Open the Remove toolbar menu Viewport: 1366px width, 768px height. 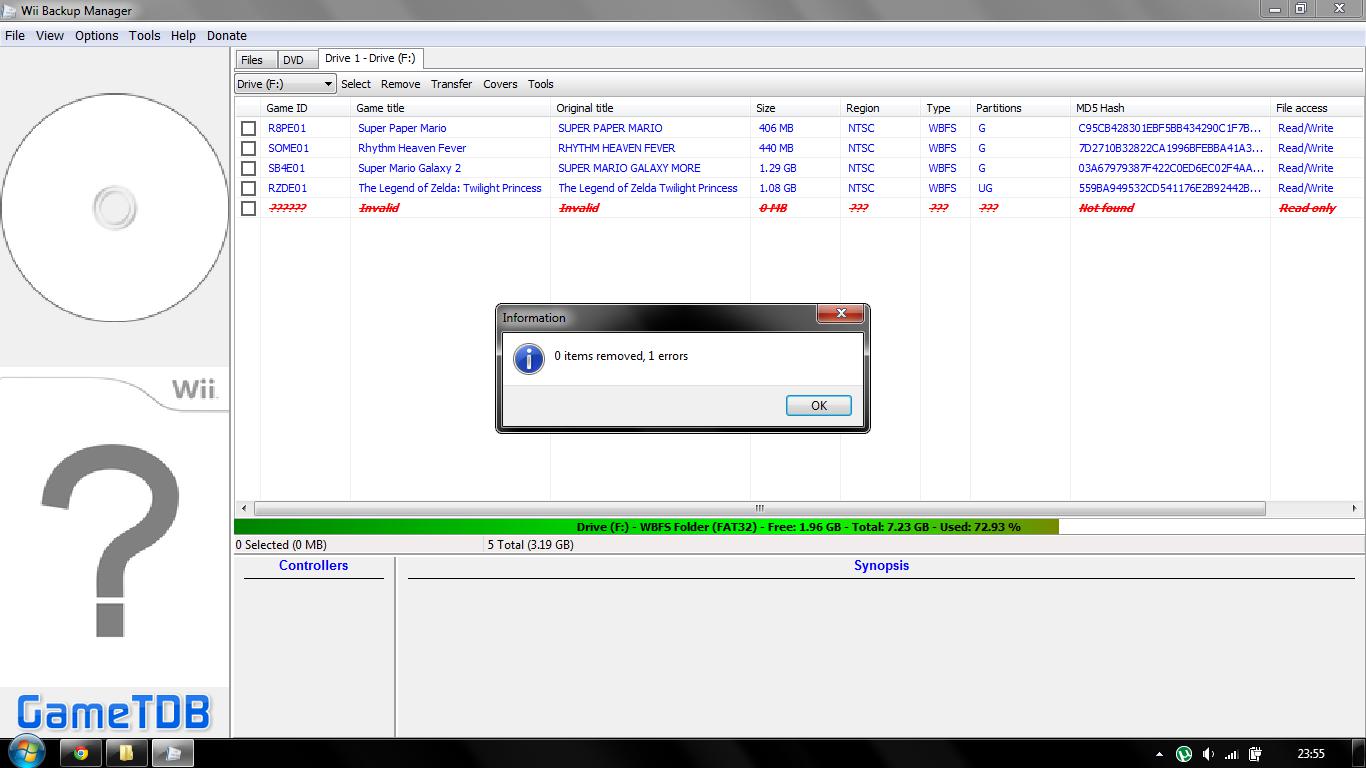tap(400, 84)
